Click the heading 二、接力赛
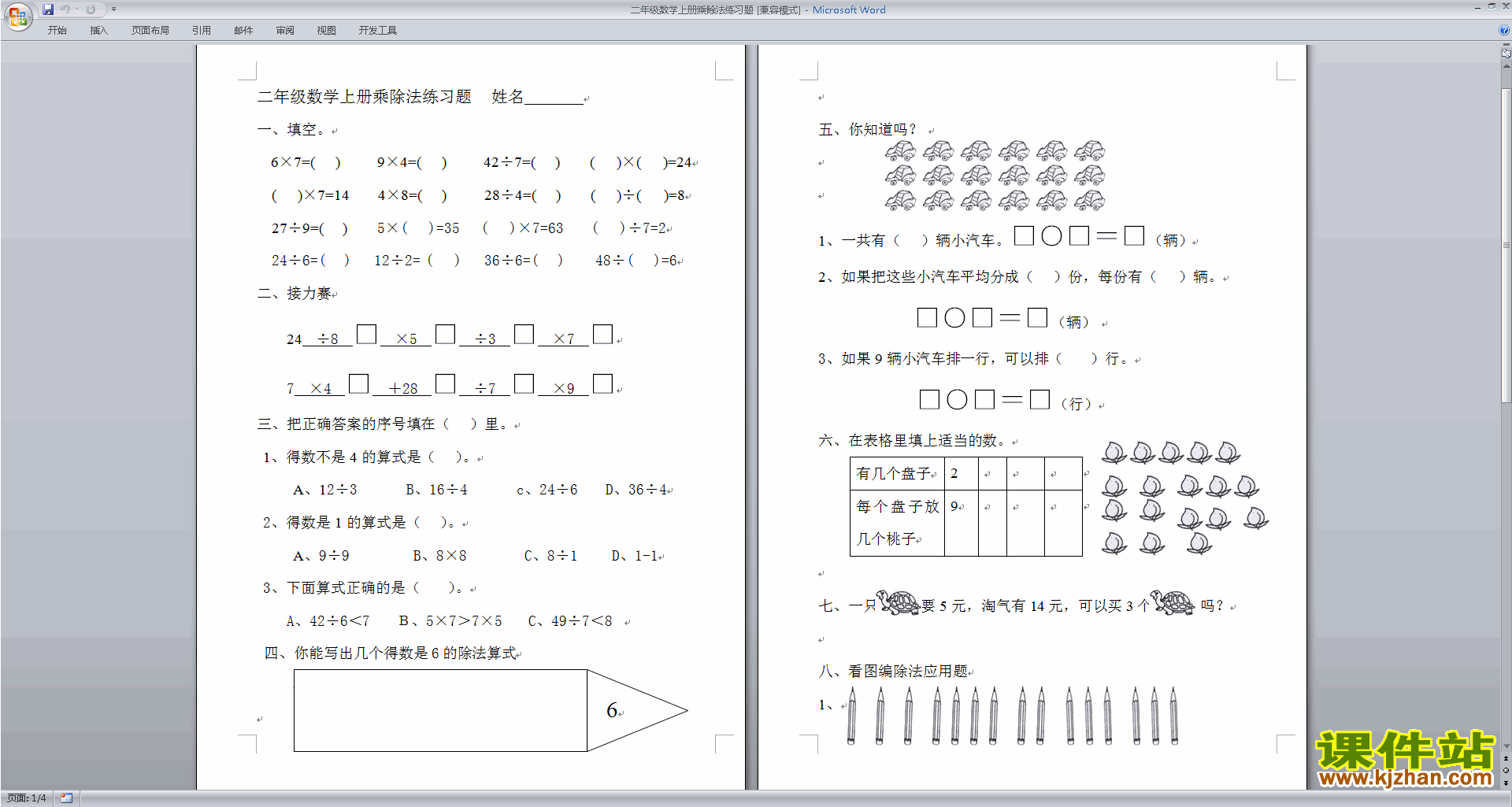 coord(295,294)
